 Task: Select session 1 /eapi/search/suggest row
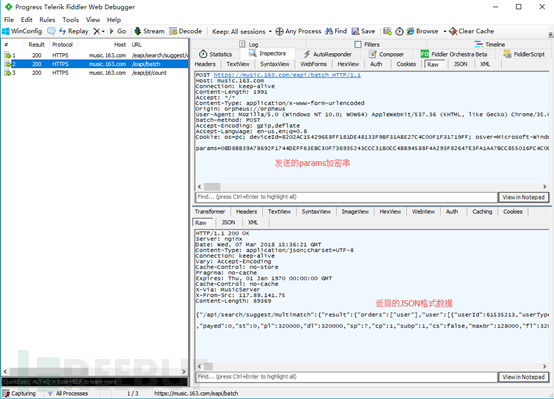(x=95, y=55)
